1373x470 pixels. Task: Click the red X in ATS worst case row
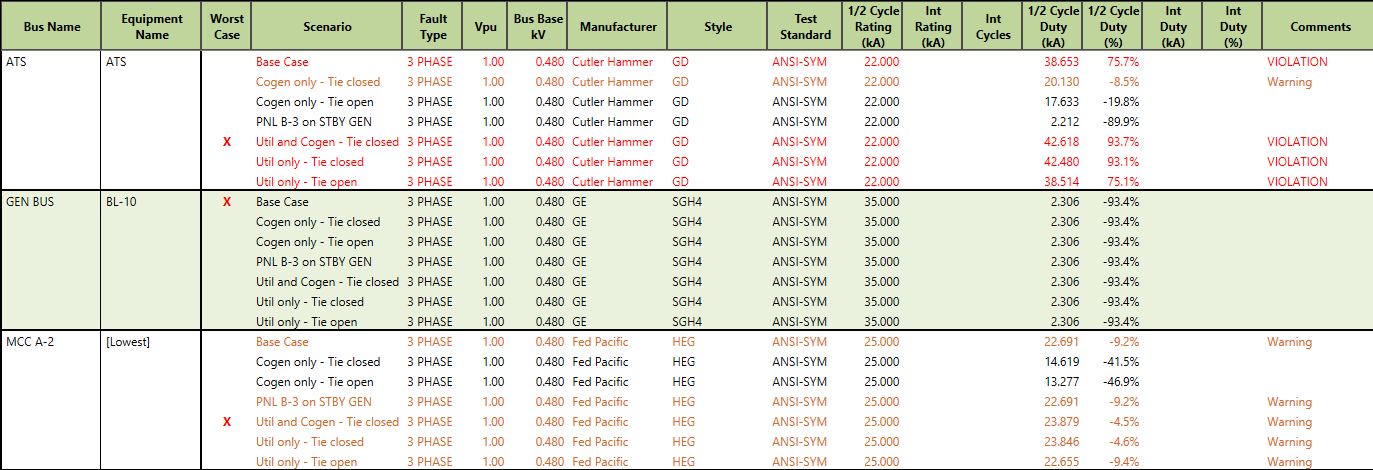[227, 142]
